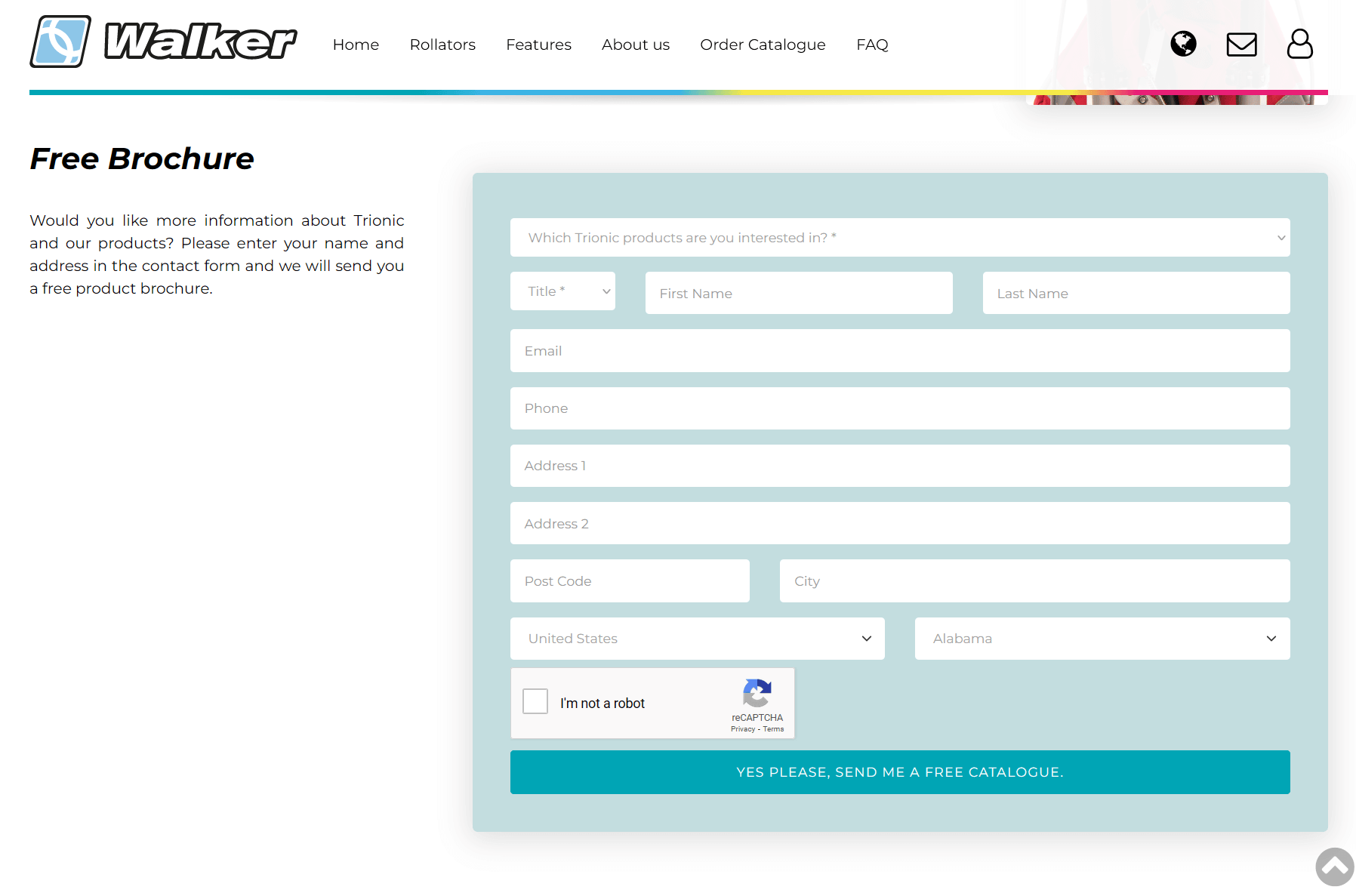Click the Walker logo icon
This screenshot has width=1356, height=896.
[60, 42]
